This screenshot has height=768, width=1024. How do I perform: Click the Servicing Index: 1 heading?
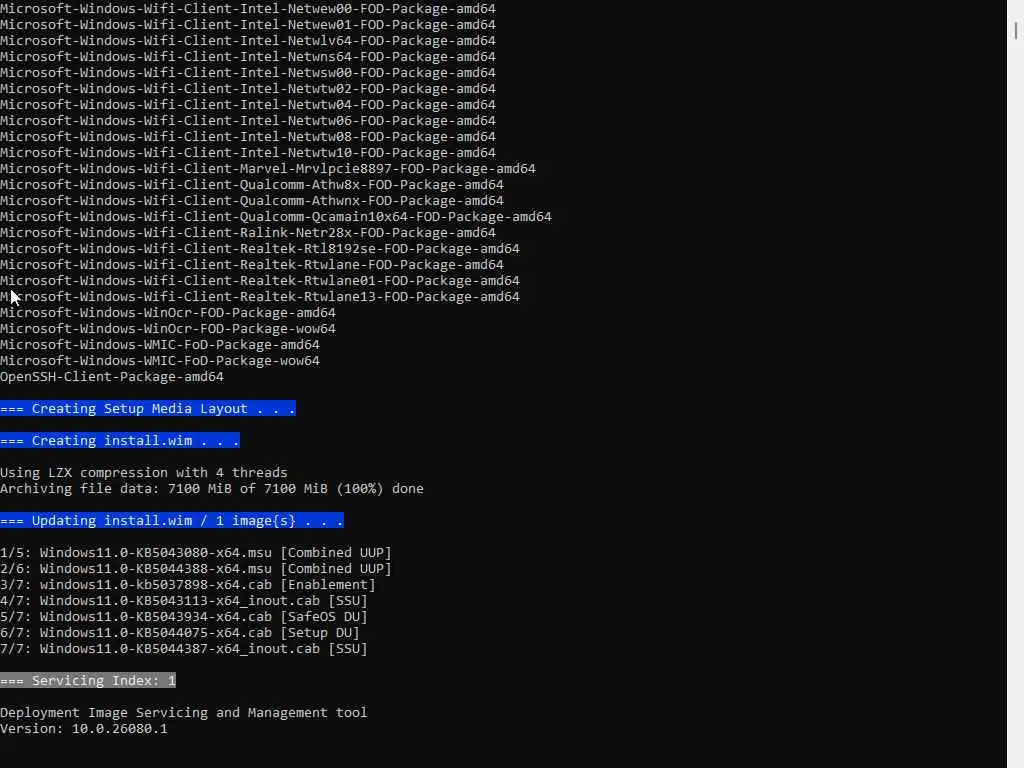click(x=88, y=680)
